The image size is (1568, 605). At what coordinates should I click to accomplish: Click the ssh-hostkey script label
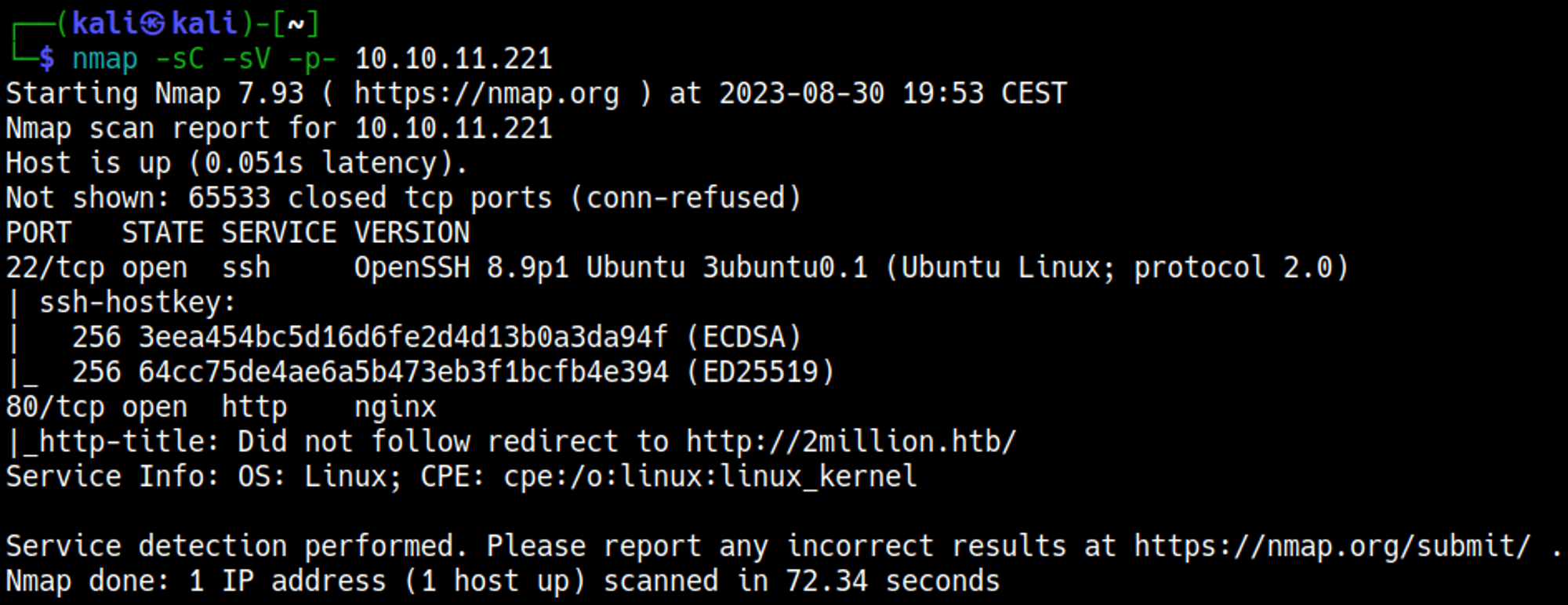(137, 302)
